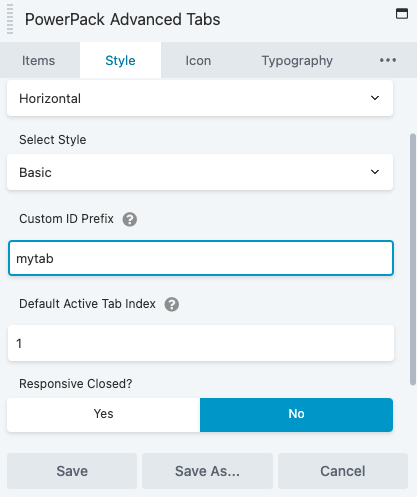Viewport: 417px width, 497px height.
Task: Click the panel drag handle grip
Action: click(x=10, y=19)
